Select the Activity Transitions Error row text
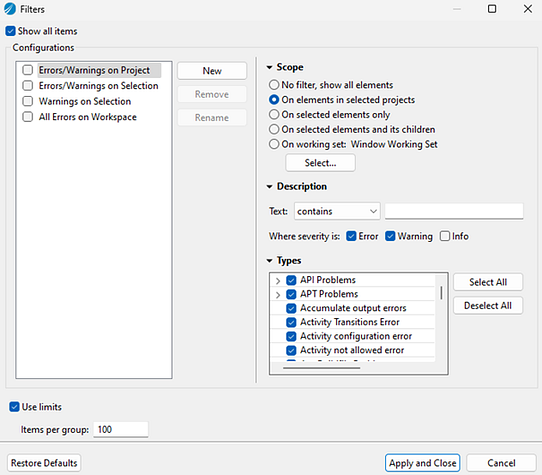 [x=350, y=322]
